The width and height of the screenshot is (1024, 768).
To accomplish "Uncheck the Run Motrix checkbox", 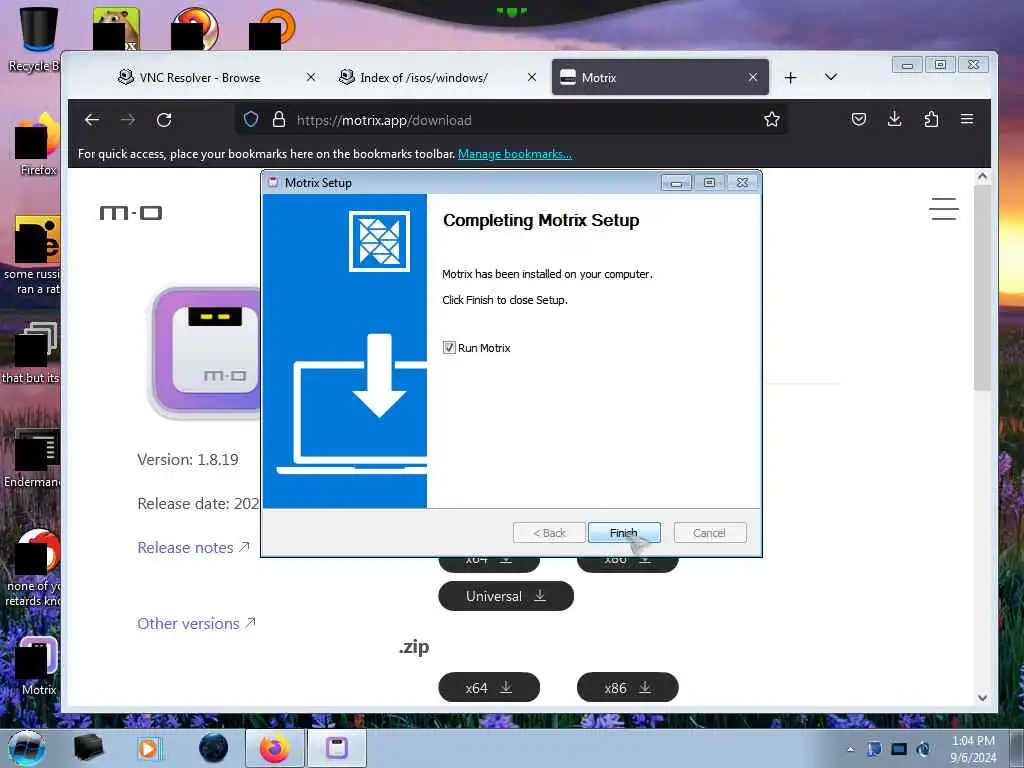I will pyautogui.click(x=449, y=347).
